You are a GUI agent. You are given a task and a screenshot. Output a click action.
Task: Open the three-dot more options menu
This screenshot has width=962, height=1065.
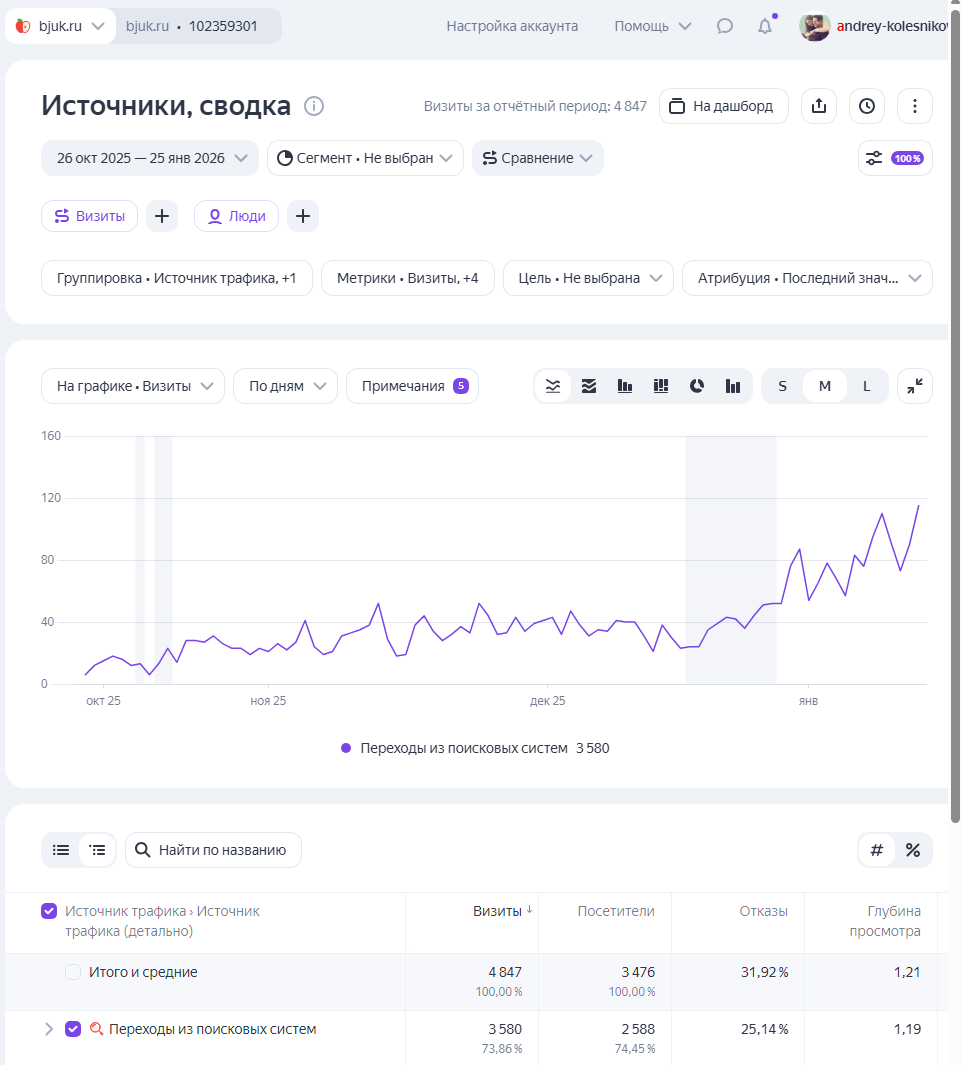pyautogui.click(x=914, y=106)
